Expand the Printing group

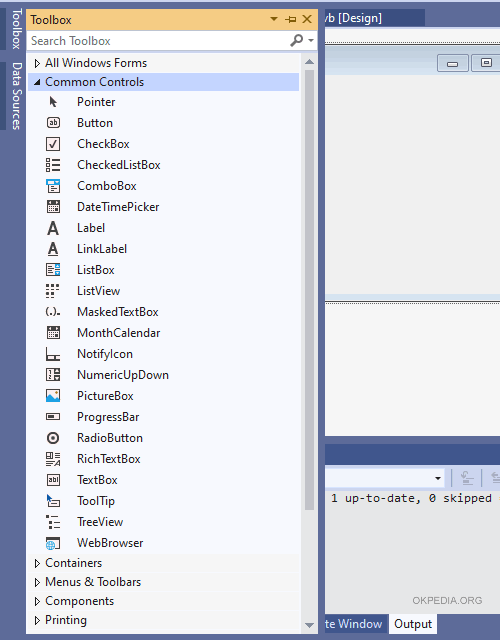tap(38, 620)
